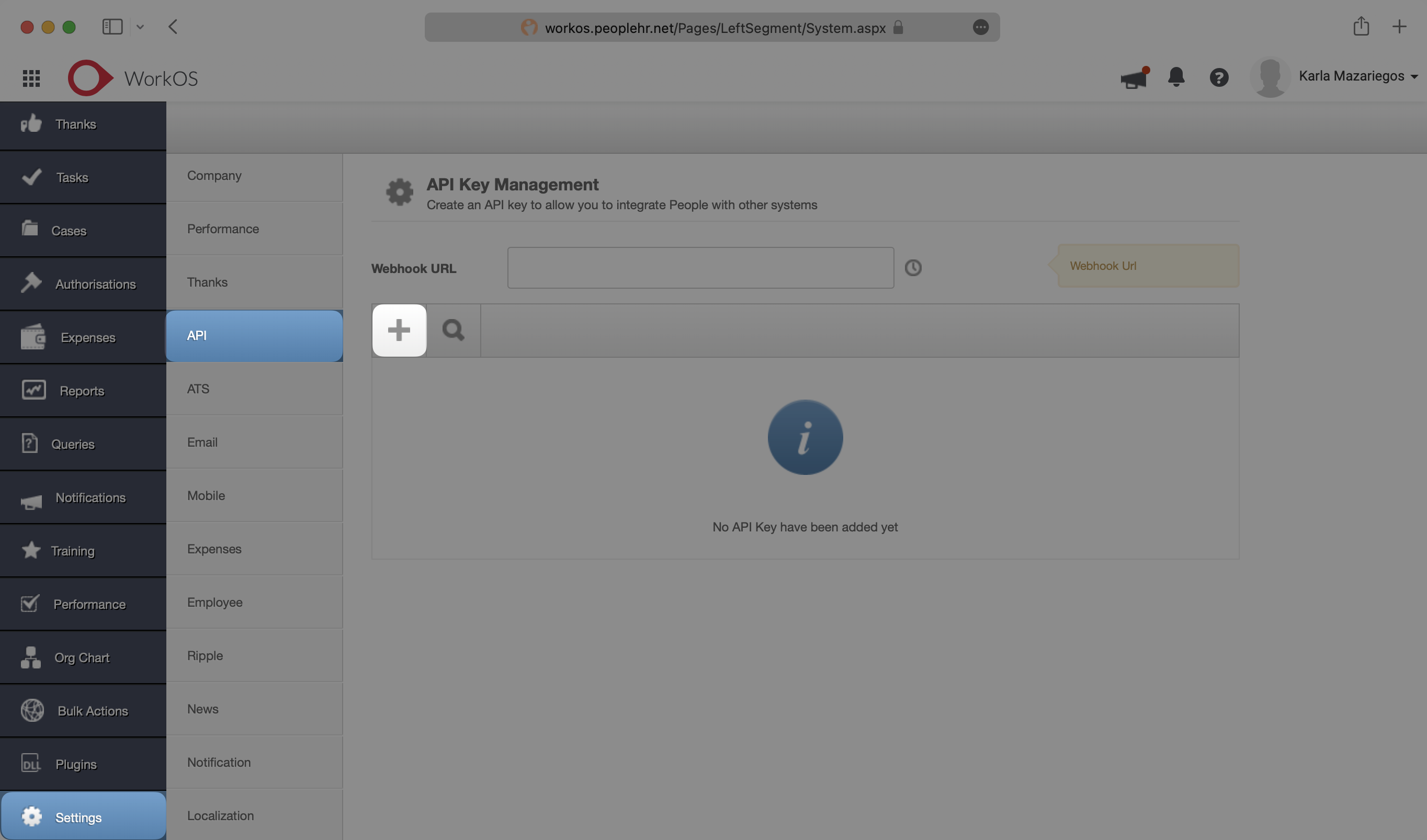Click the Webhook URL input field
Screen dimensions: 1427x840
(x=700, y=268)
